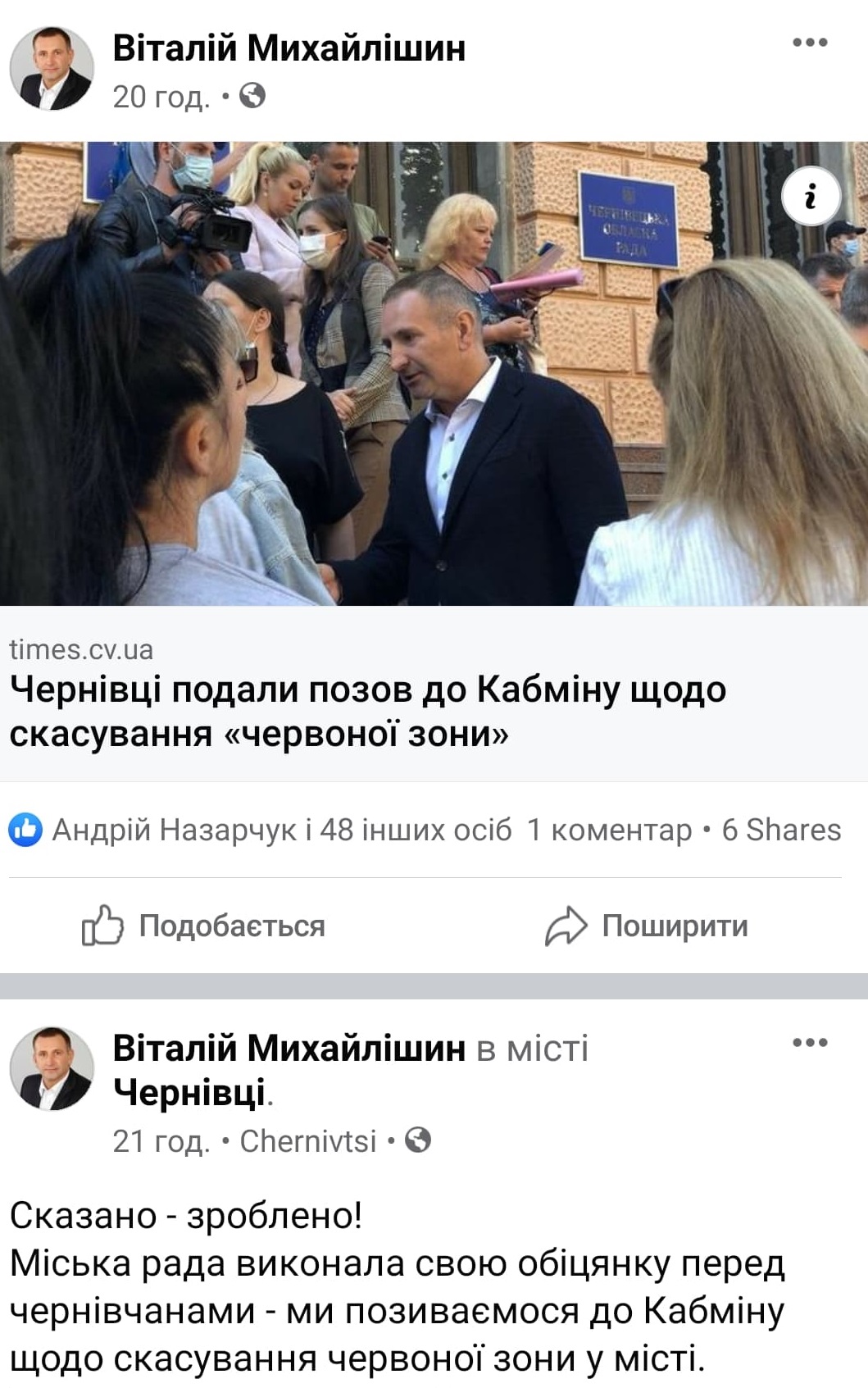Open Чернівці location link in second post
The width and height of the screenshot is (868, 1388).
[x=189, y=1092]
